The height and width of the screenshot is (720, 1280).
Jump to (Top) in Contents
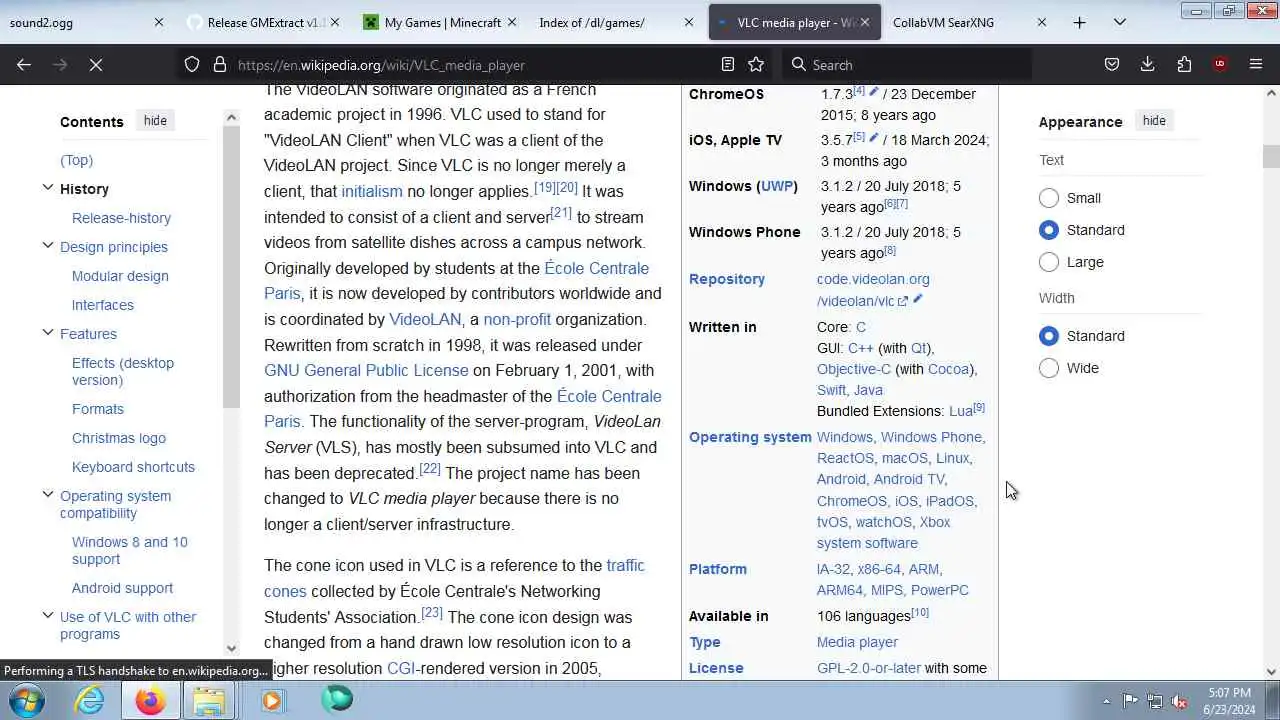(x=76, y=160)
